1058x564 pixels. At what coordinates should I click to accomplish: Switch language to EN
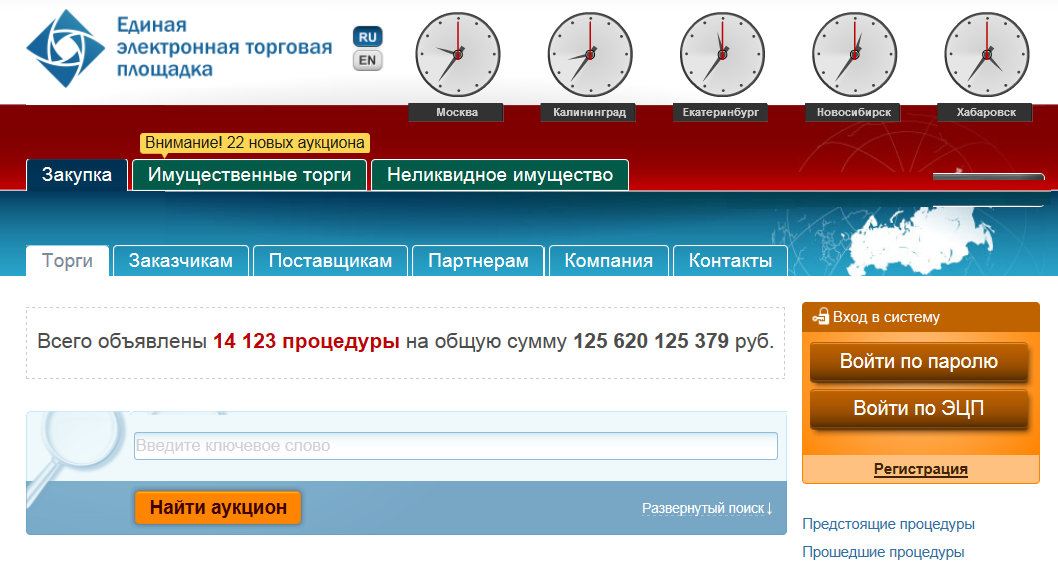coord(368,61)
